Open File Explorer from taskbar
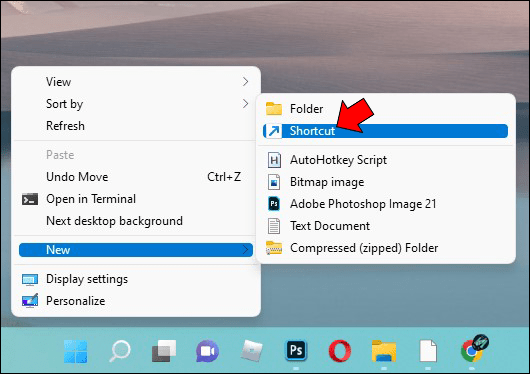This screenshot has width=530, height=374. pos(384,351)
